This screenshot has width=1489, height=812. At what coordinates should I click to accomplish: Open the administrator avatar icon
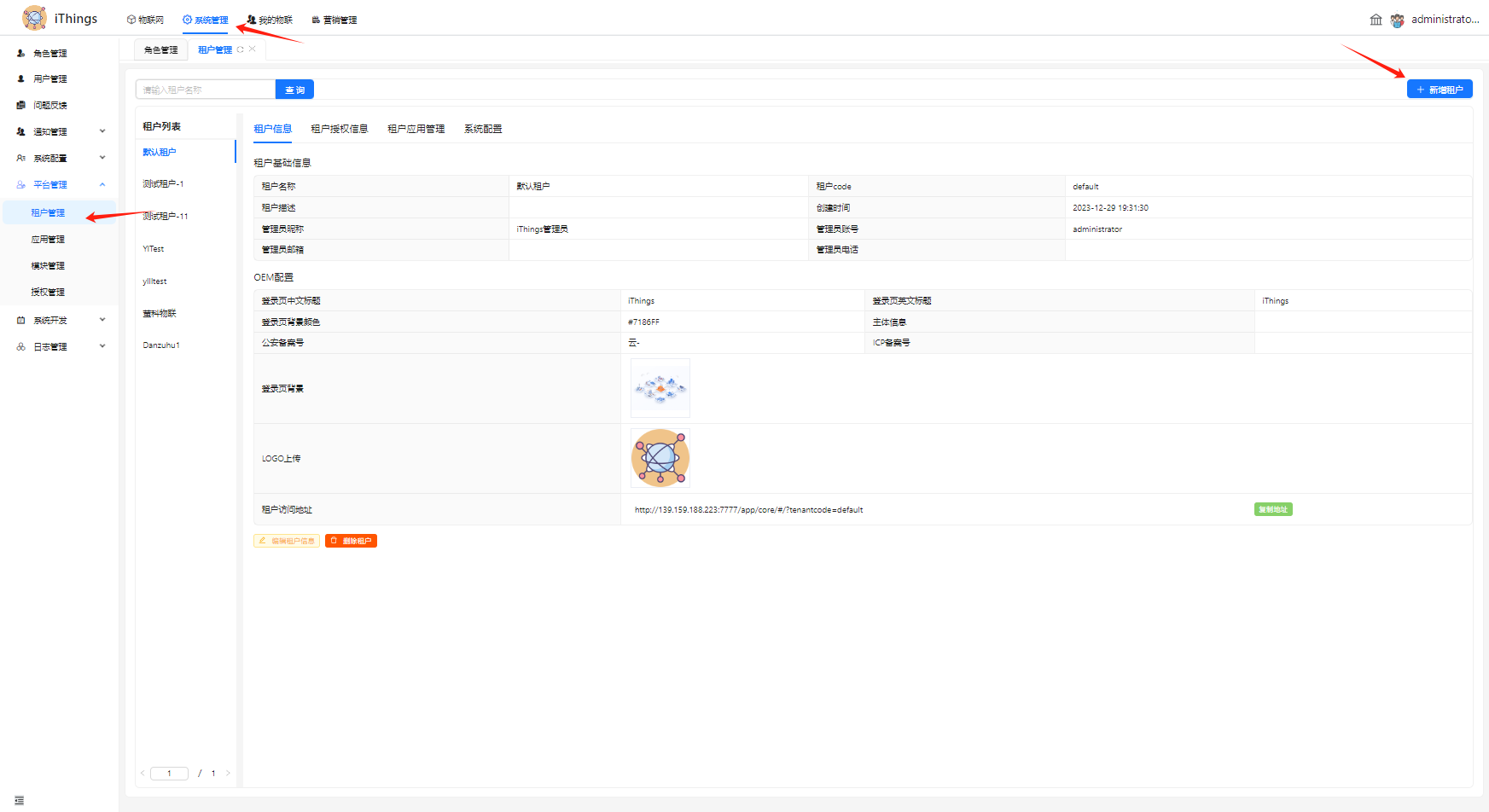(1397, 20)
